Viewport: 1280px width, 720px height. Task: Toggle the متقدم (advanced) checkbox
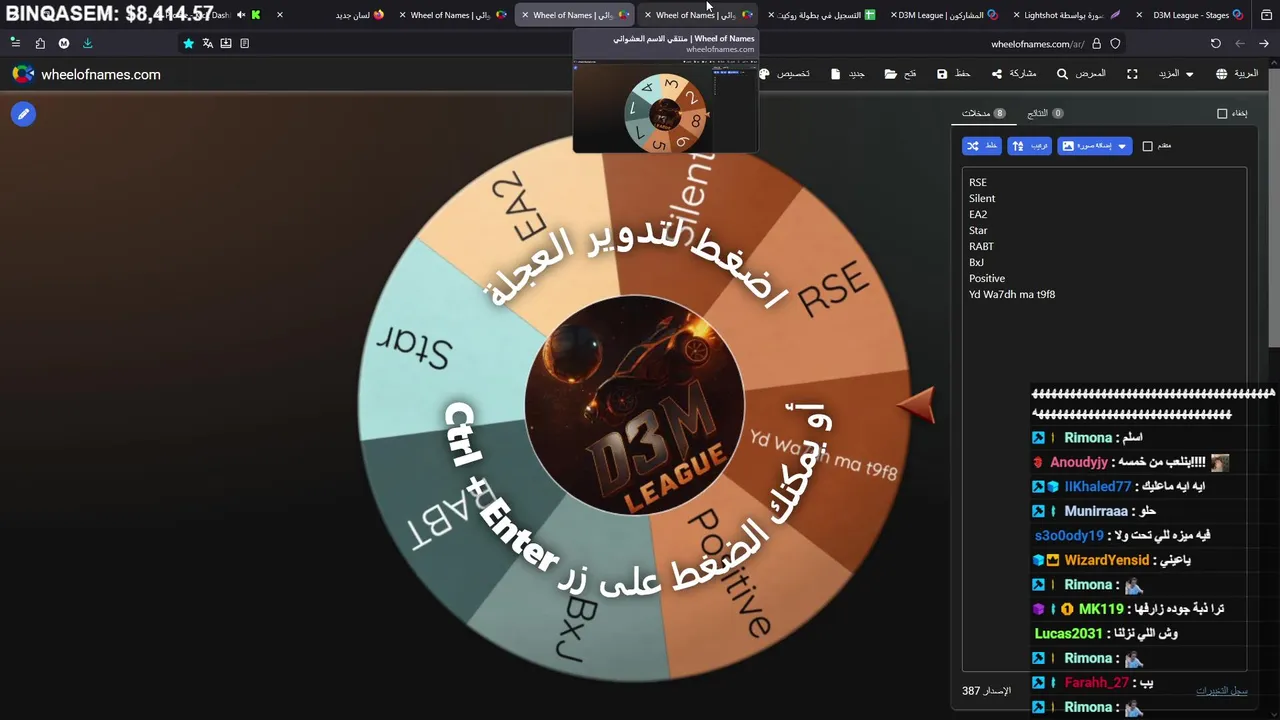click(1148, 146)
